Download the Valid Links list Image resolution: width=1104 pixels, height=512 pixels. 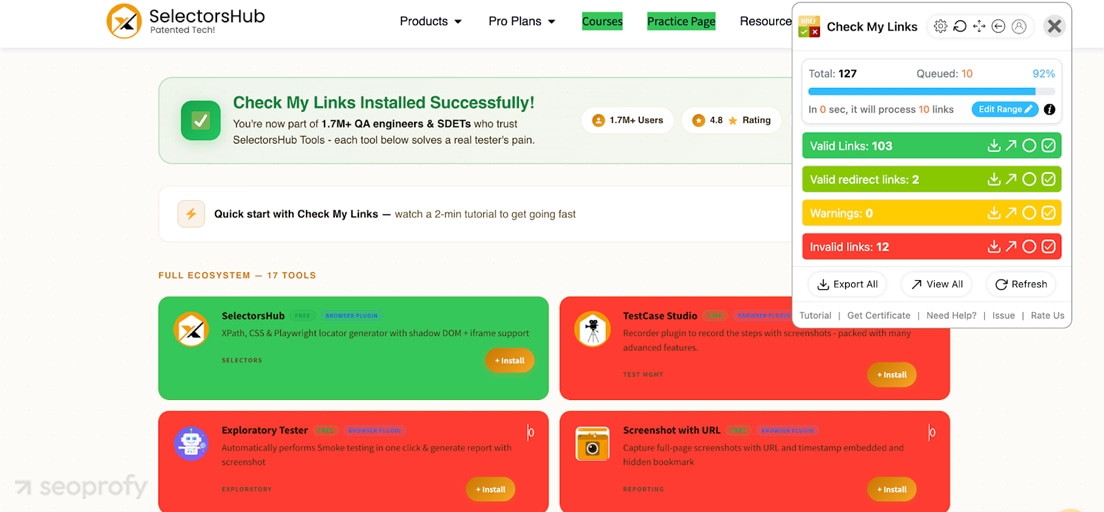pos(994,146)
